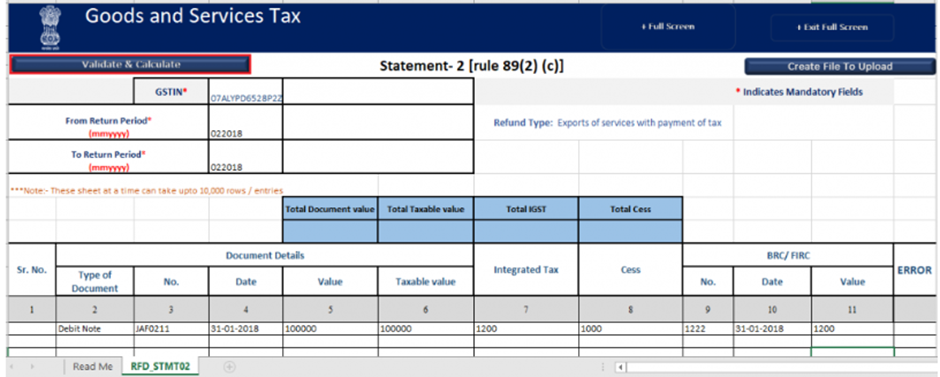Click next sheet navigation arrow
This screenshot has width=940, height=377.
point(33,367)
